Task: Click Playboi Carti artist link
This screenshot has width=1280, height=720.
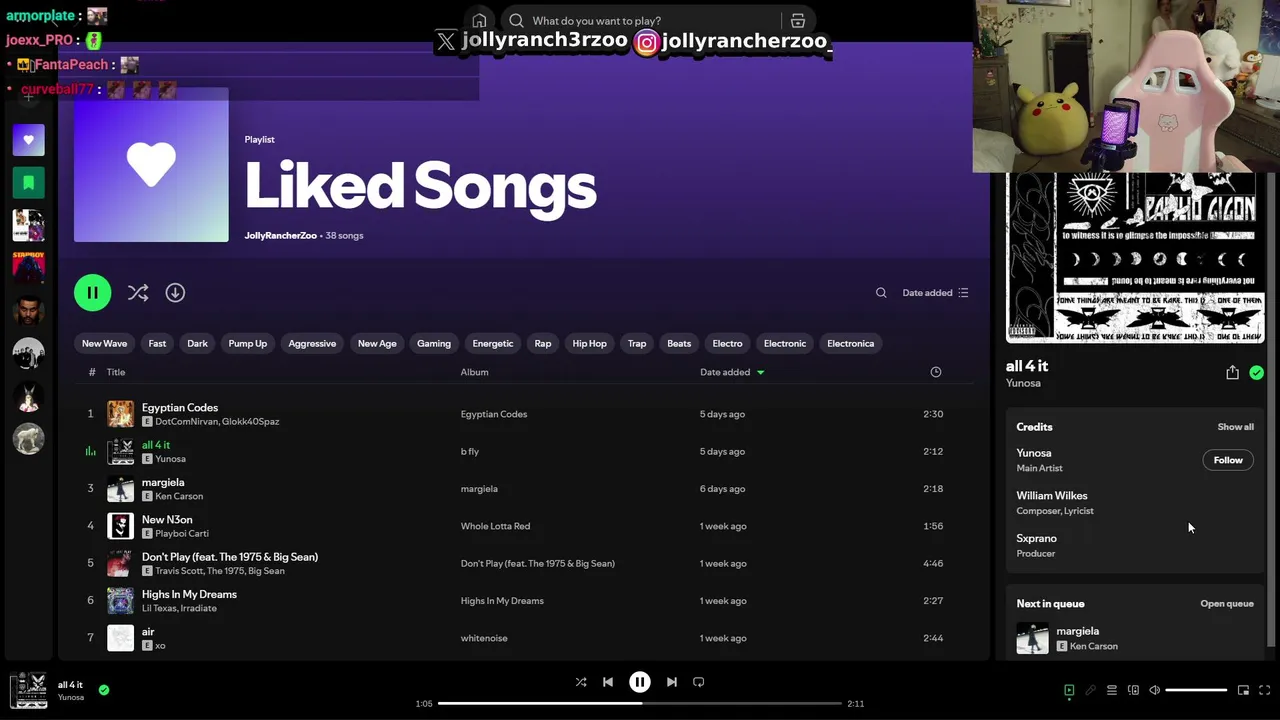Action: [181, 534]
